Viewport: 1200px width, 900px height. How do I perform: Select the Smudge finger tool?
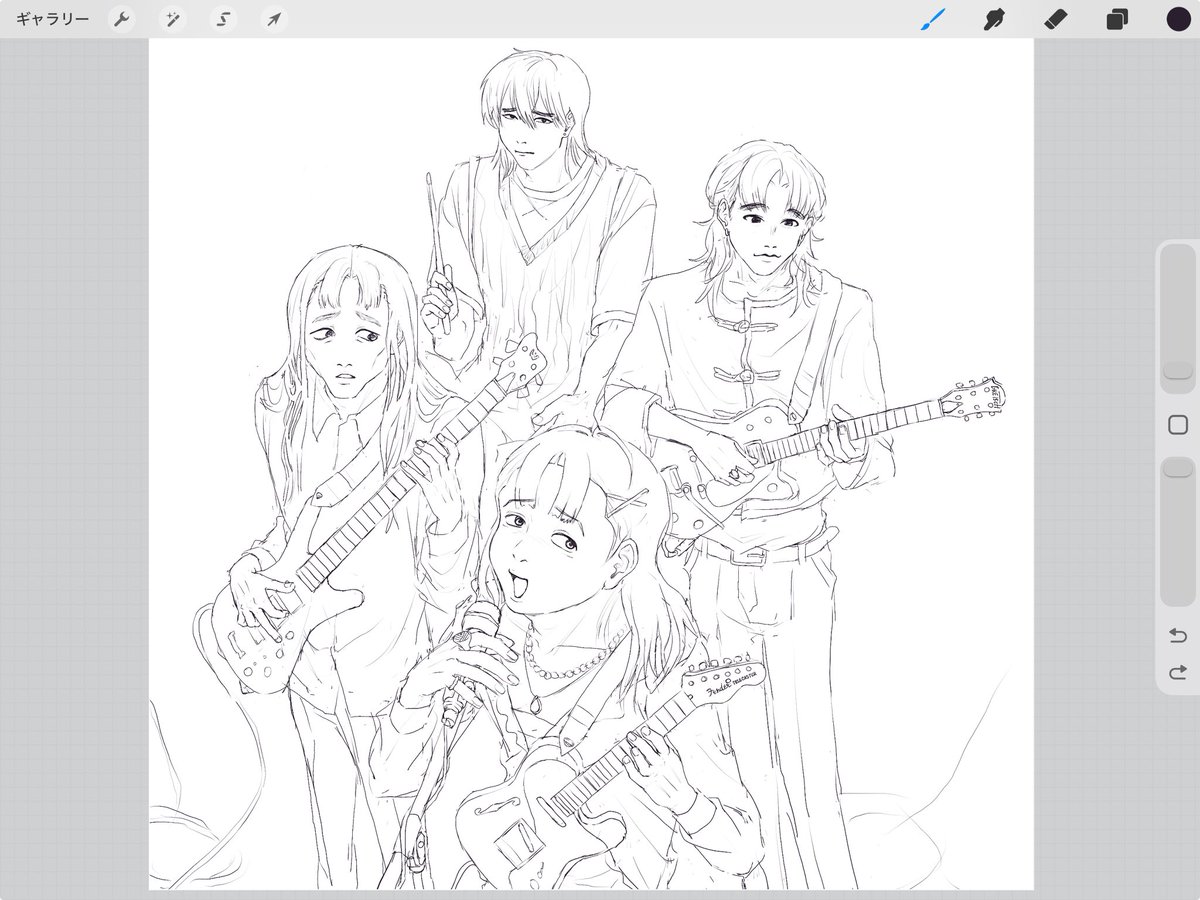pyautogui.click(x=994, y=19)
